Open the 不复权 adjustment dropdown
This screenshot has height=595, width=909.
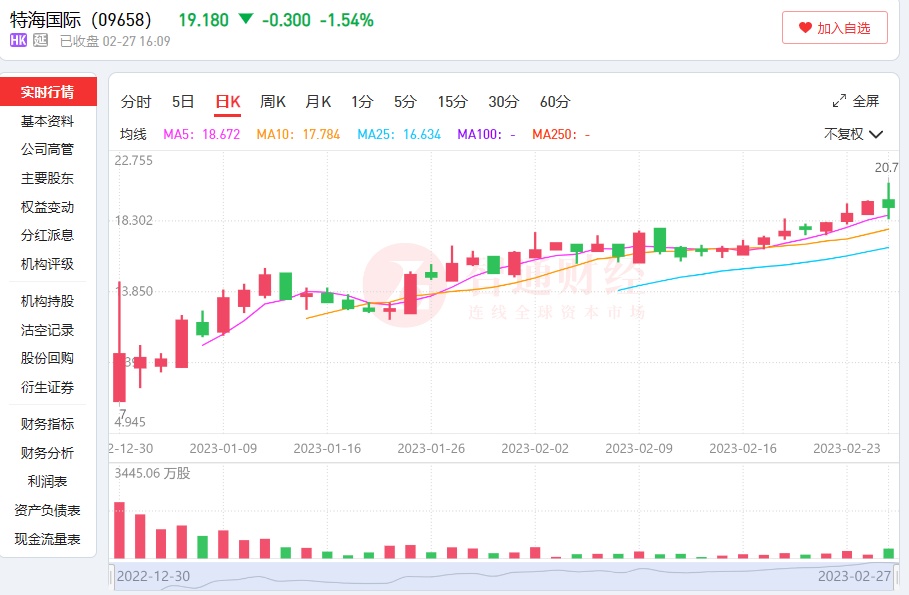click(x=853, y=134)
